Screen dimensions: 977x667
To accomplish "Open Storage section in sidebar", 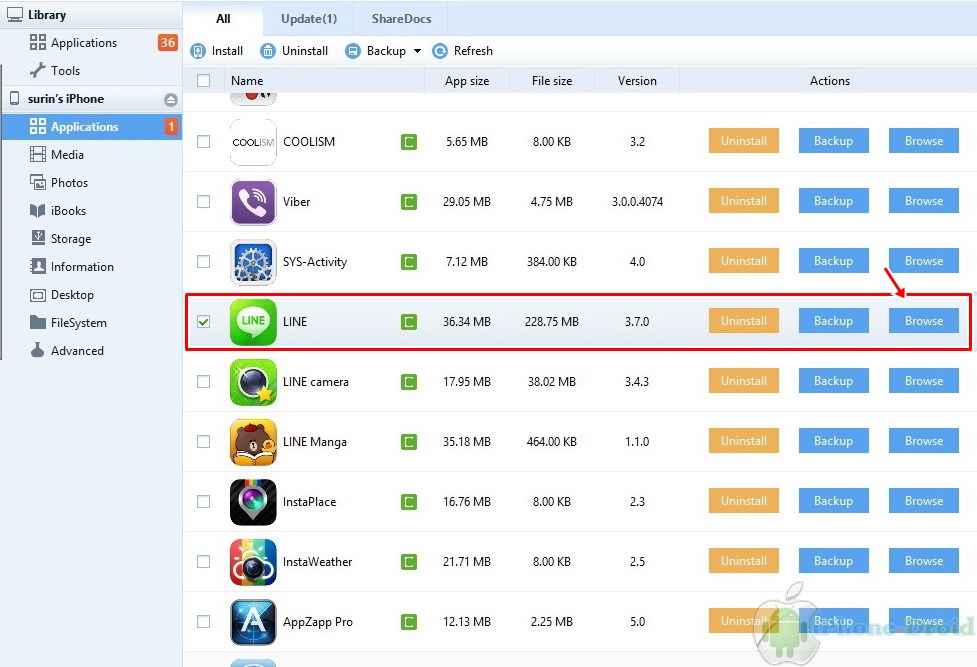I will pyautogui.click(x=91, y=239).
